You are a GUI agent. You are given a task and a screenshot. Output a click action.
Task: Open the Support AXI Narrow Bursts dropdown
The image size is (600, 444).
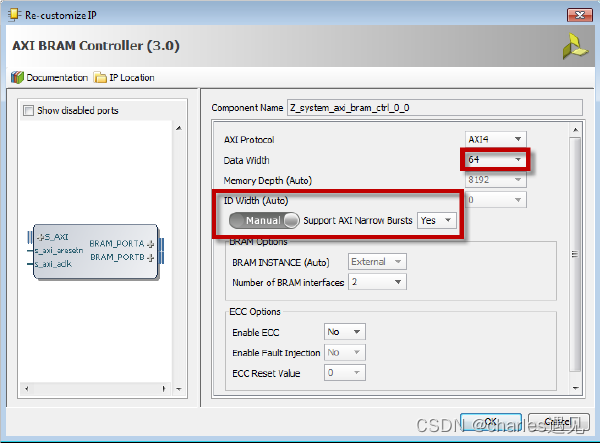437,220
